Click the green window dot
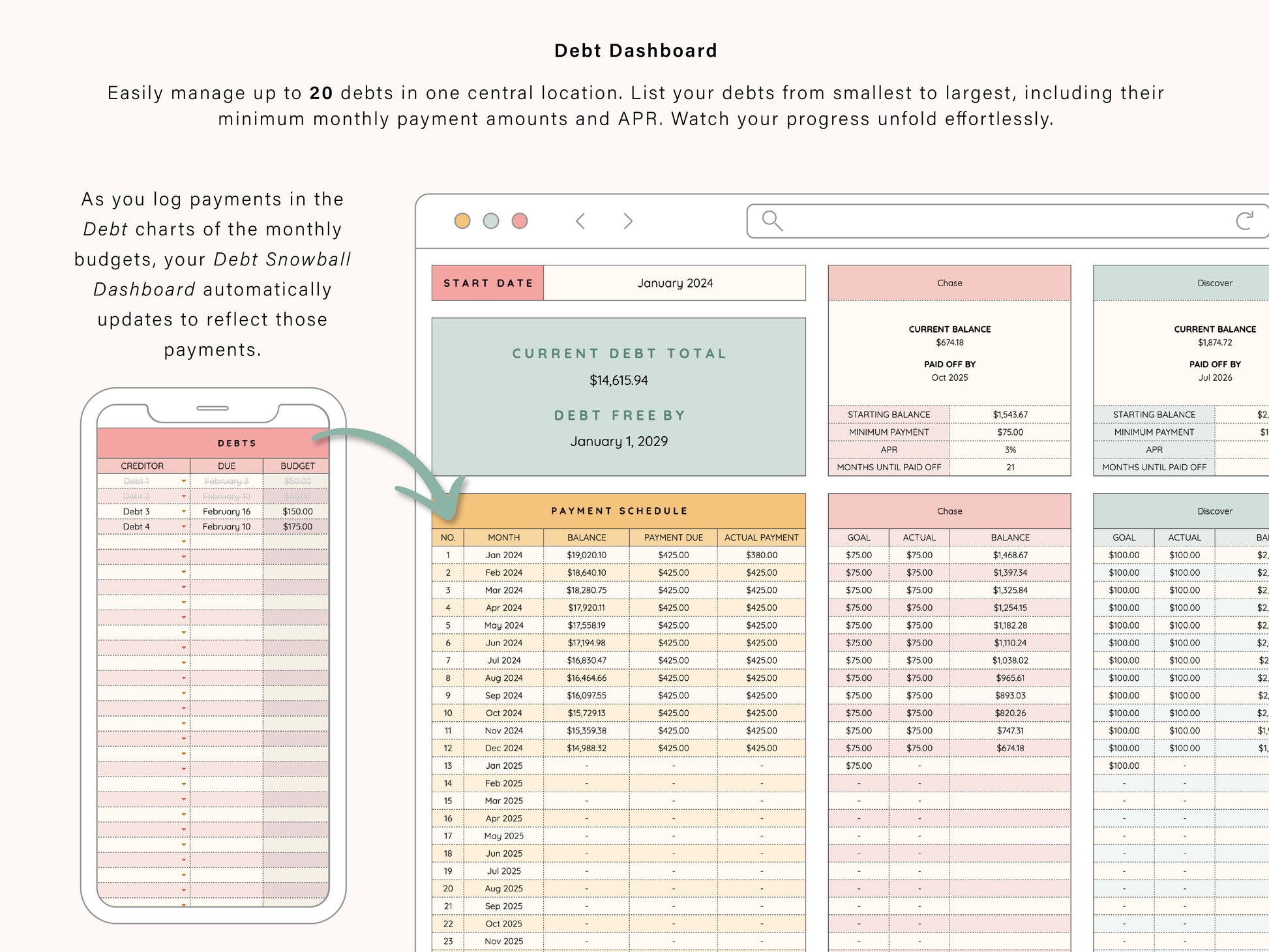 coord(491,221)
